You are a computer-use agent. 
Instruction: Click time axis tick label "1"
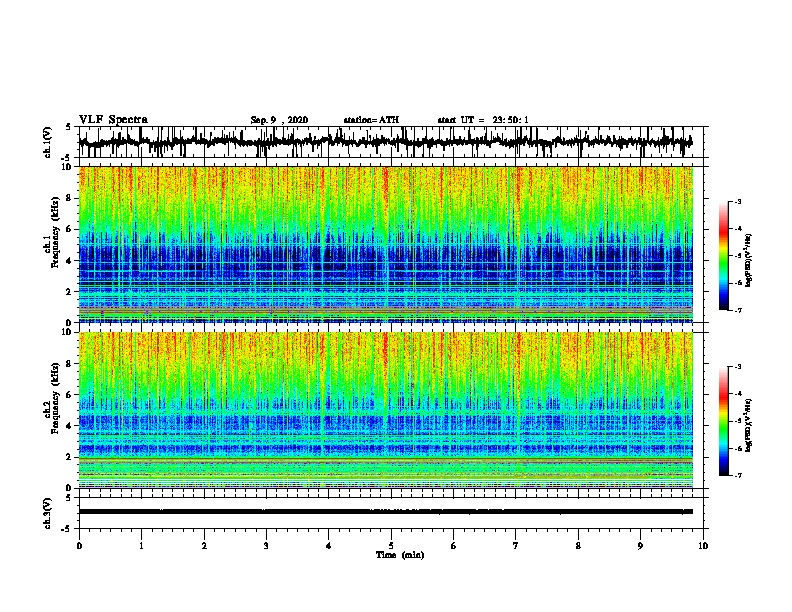[142, 546]
